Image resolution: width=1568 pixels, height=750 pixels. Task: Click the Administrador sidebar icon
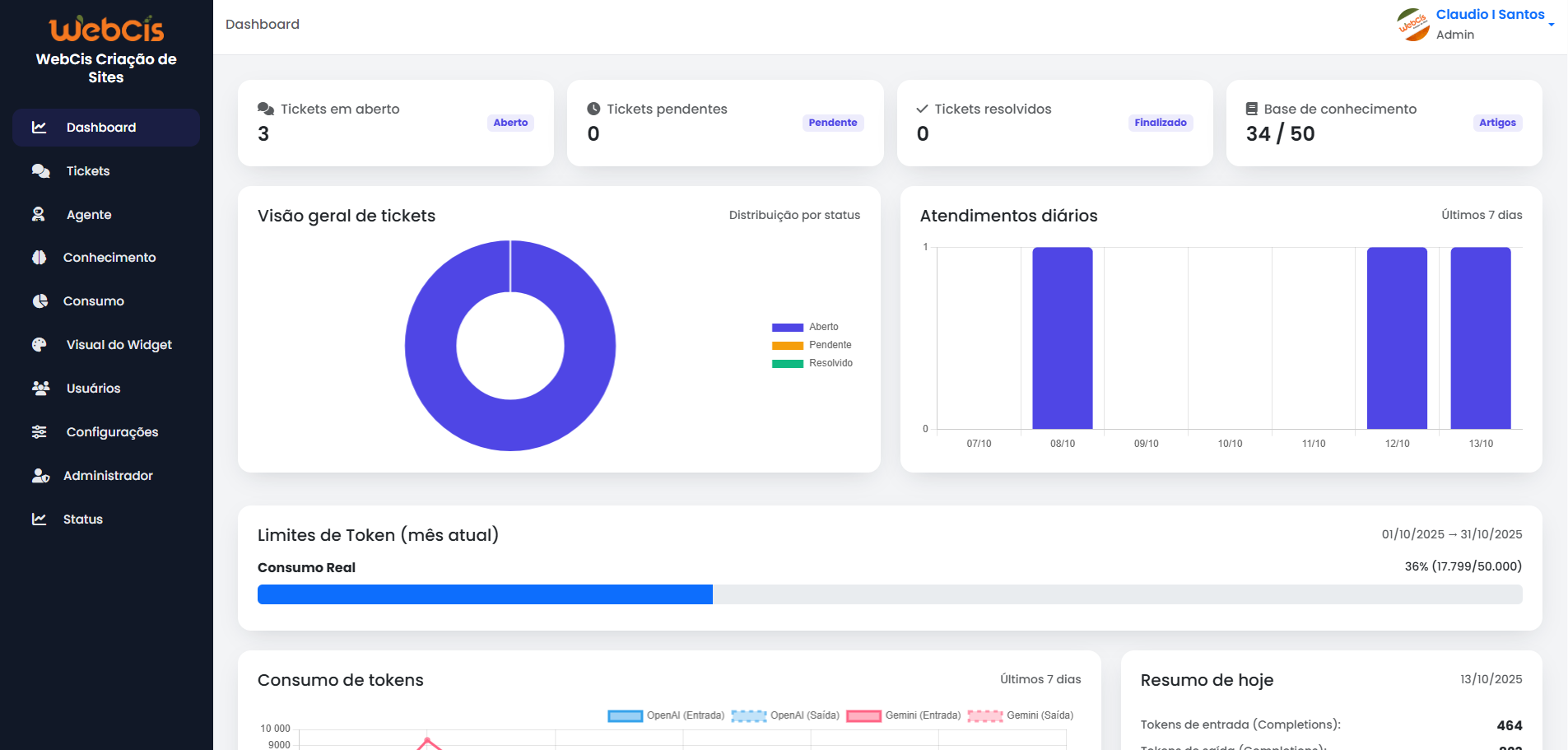point(39,475)
